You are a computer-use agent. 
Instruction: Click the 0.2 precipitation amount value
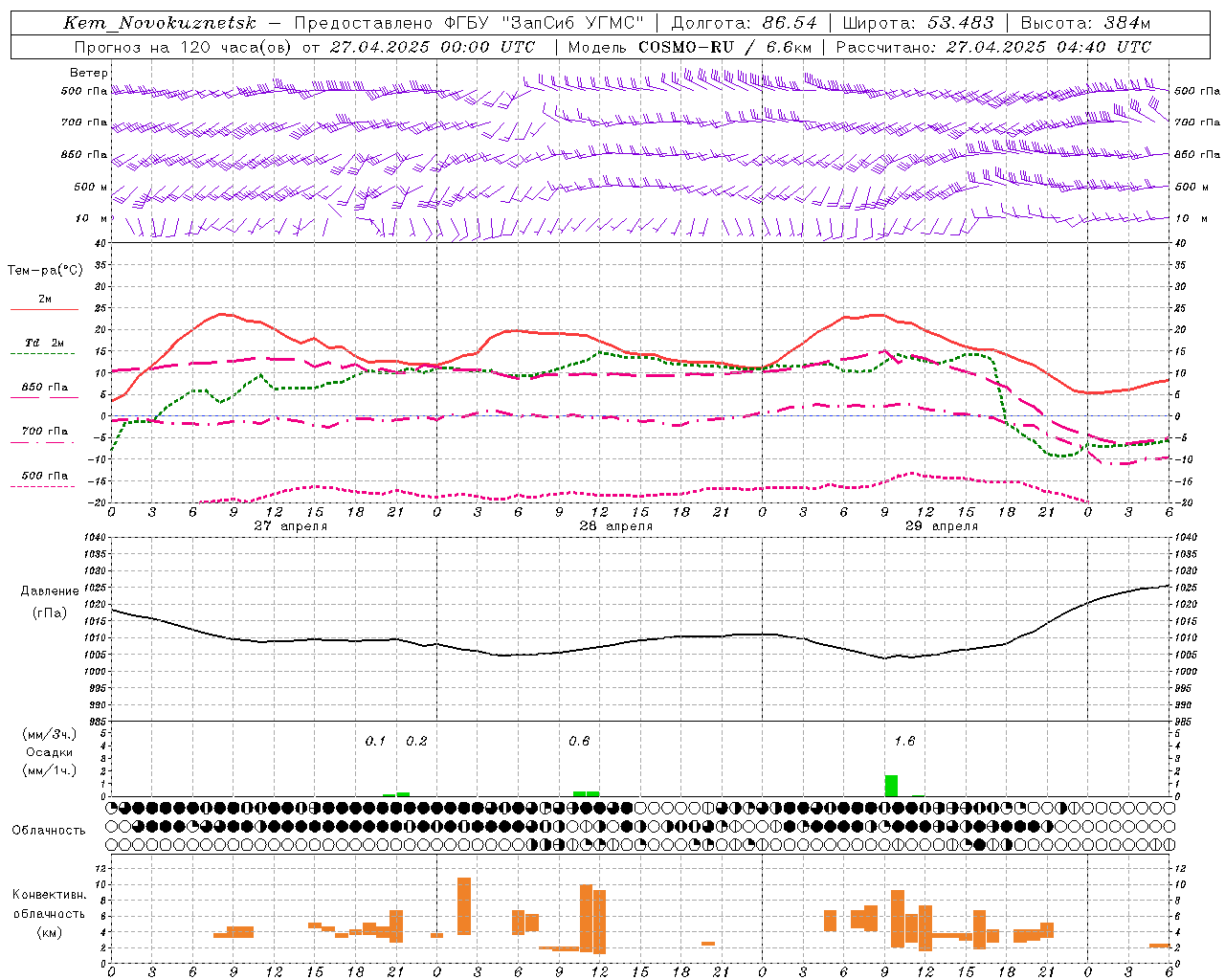pyautogui.click(x=416, y=742)
